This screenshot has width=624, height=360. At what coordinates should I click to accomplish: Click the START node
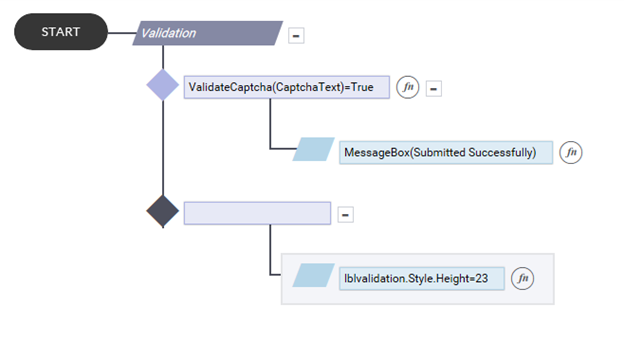pyautogui.click(x=61, y=32)
